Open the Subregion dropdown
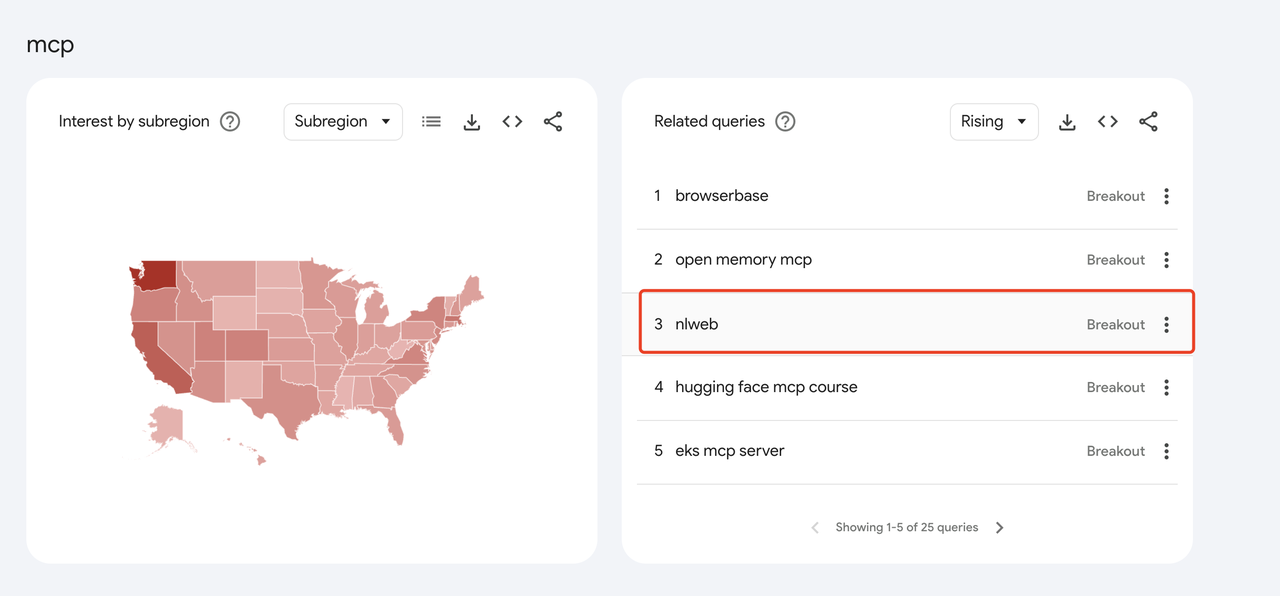Viewport: 1280px width, 596px height. click(x=343, y=122)
